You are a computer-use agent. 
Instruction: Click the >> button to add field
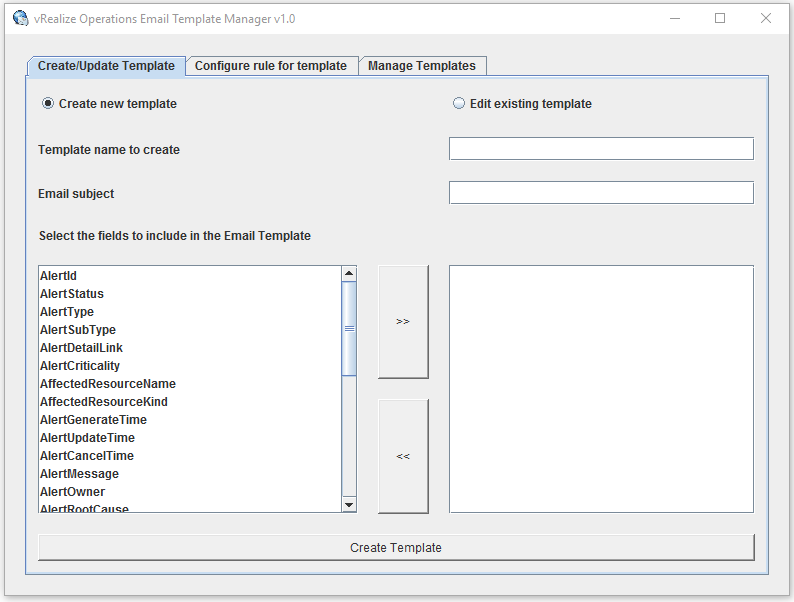[403, 322]
